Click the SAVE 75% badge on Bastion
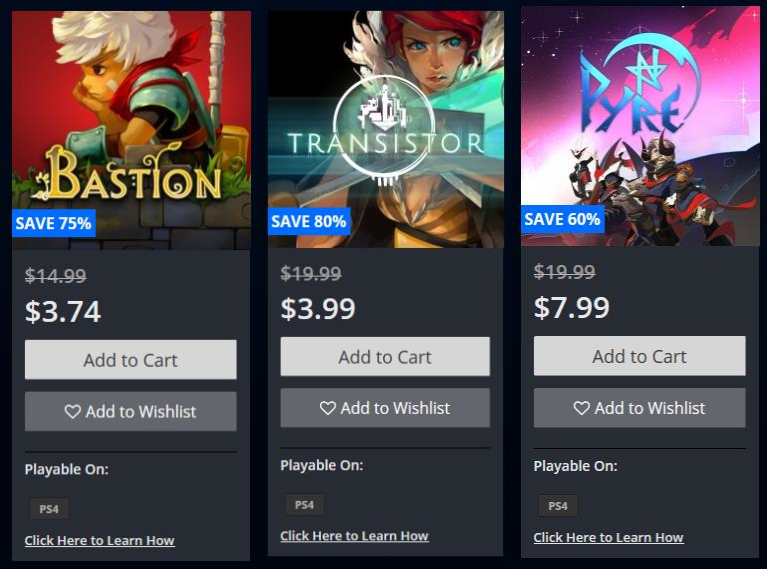This screenshot has height=569, width=767. tap(53, 223)
